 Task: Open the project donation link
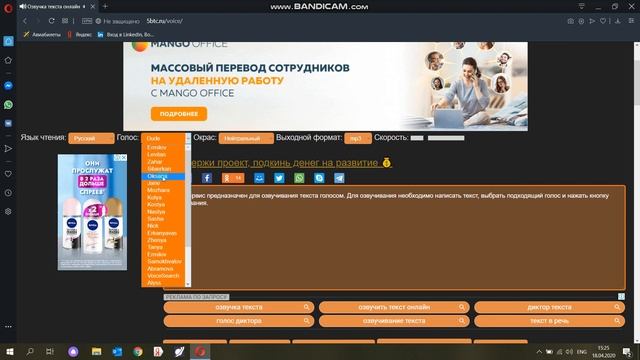(x=291, y=162)
